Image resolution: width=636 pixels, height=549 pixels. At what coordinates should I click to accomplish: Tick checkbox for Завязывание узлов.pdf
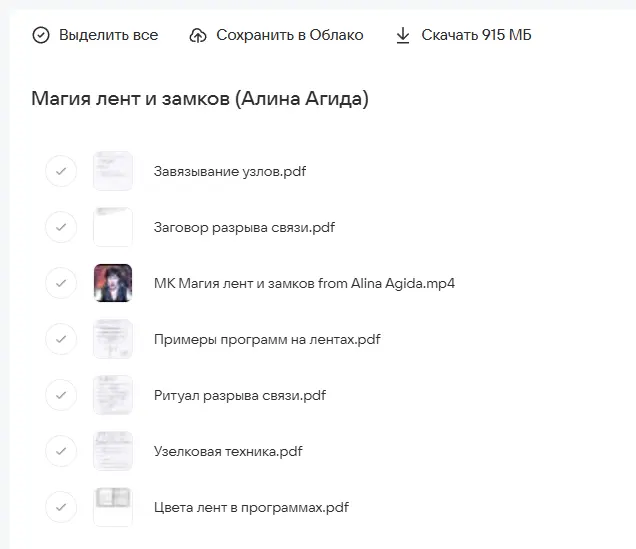pyautogui.click(x=61, y=171)
